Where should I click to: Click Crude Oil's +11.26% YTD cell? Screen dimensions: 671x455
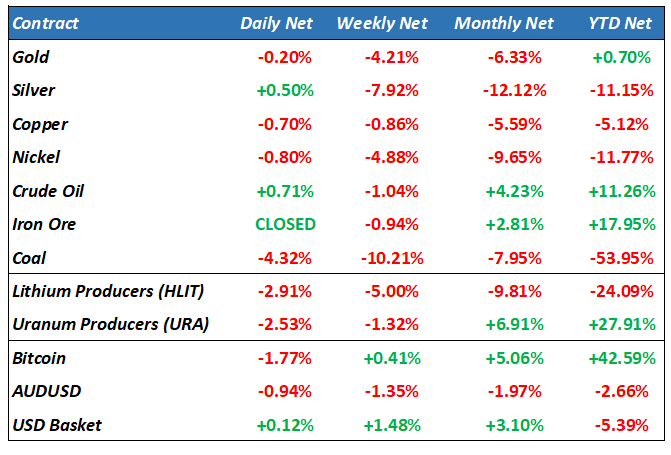click(x=623, y=191)
